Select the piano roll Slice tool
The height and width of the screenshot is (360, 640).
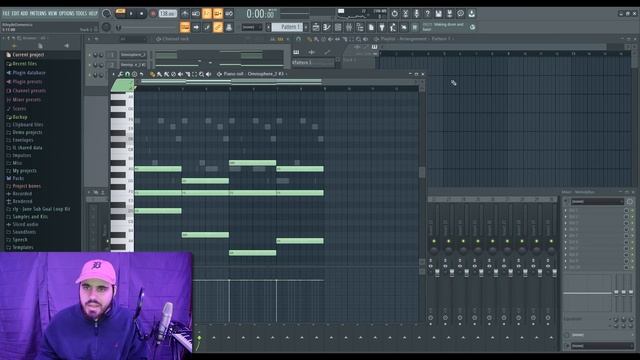point(187,74)
